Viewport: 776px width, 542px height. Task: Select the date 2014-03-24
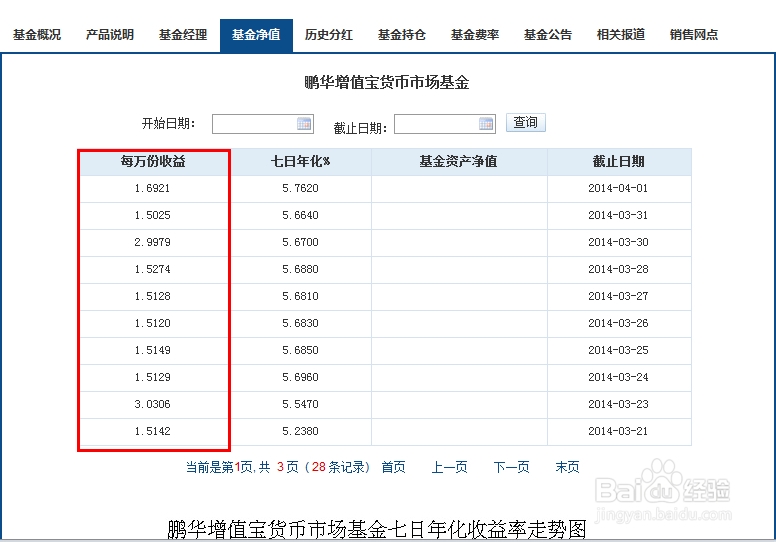pos(618,377)
